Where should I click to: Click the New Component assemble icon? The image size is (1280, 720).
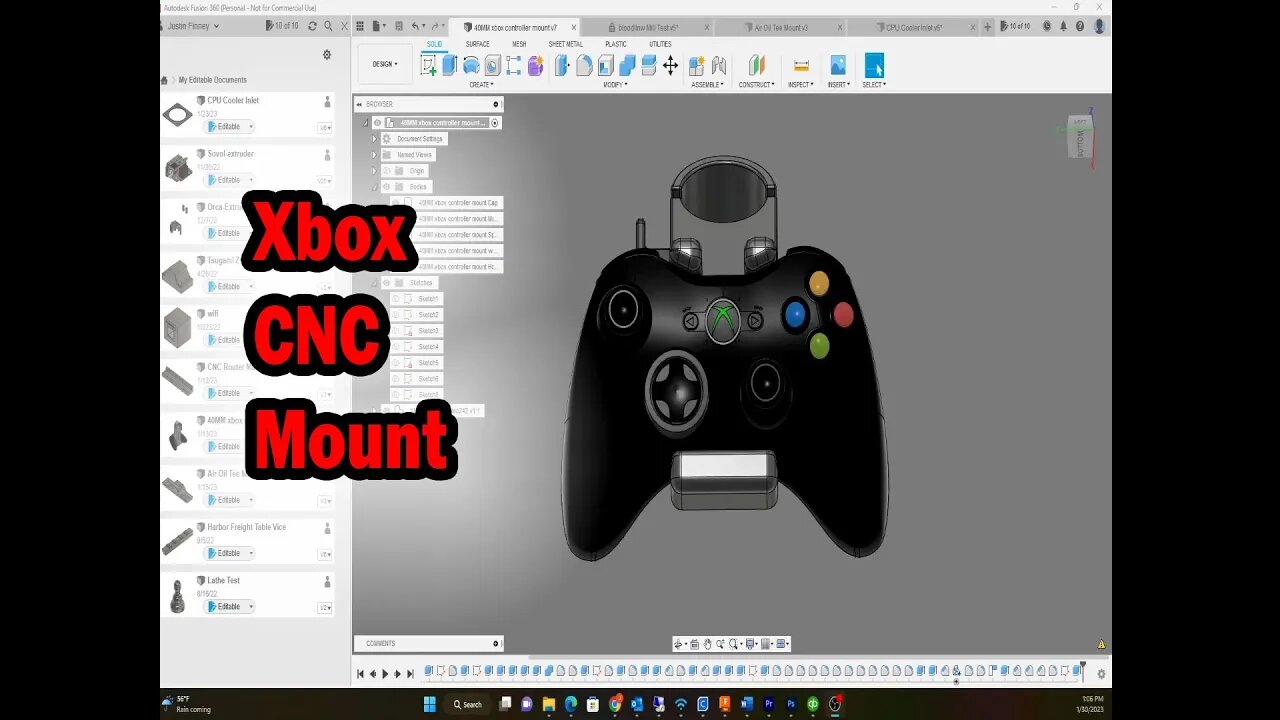coord(697,66)
